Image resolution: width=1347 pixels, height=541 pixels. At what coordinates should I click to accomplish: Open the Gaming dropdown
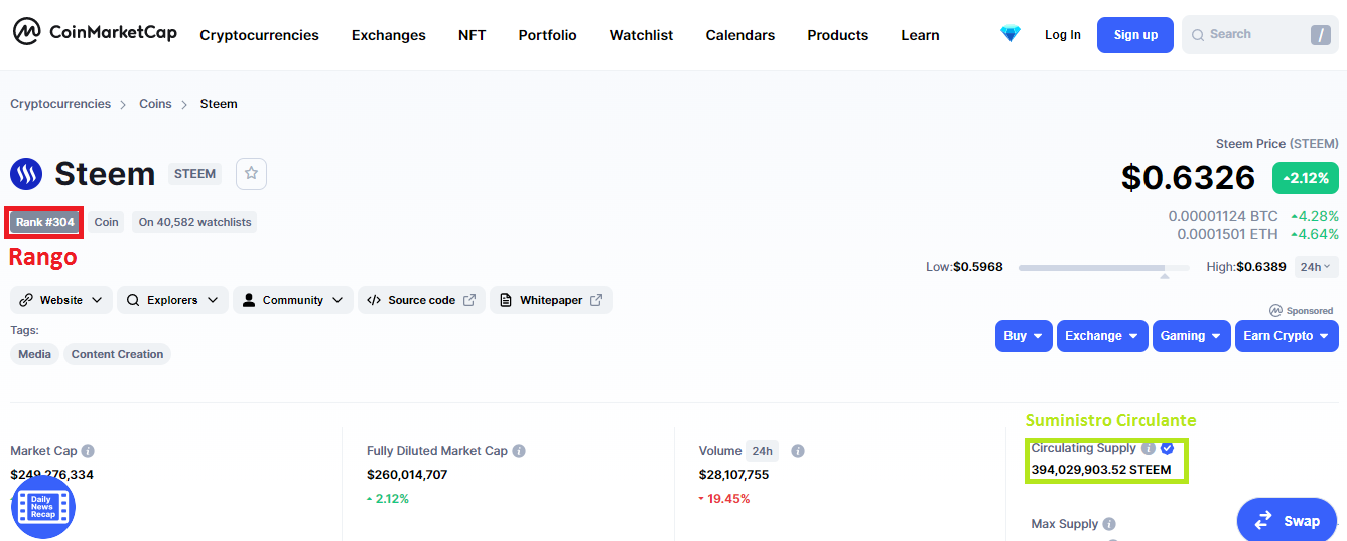tap(1192, 336)
